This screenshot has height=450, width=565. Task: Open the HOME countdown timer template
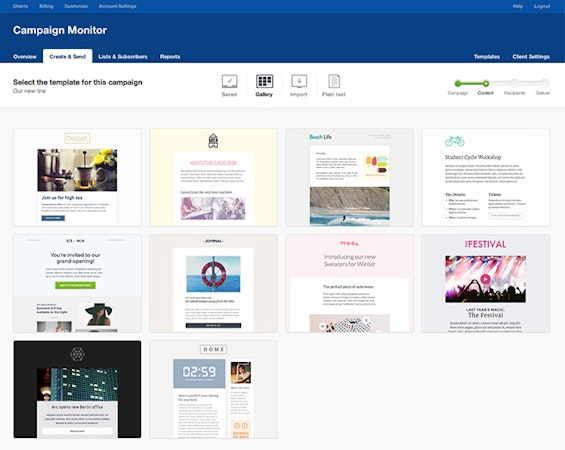tap(213, 389)
